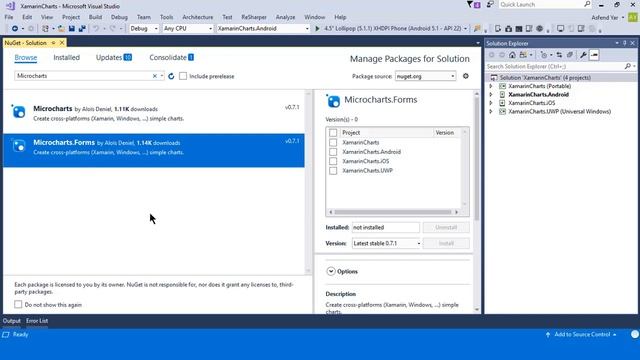Image resolution: width=640 pixels, height=360 pixels.
Task: Open the Debug configuration dropdown
Action: 144,29
